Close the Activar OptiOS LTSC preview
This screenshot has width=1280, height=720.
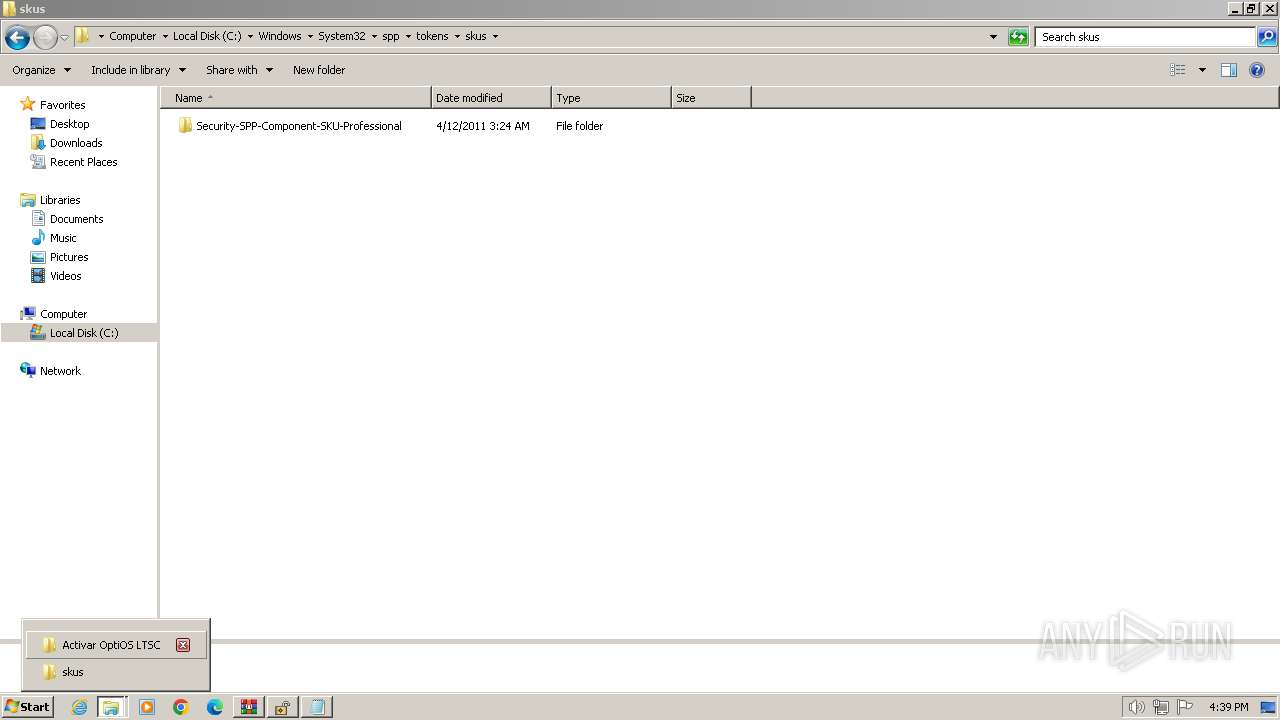(183, 645)
